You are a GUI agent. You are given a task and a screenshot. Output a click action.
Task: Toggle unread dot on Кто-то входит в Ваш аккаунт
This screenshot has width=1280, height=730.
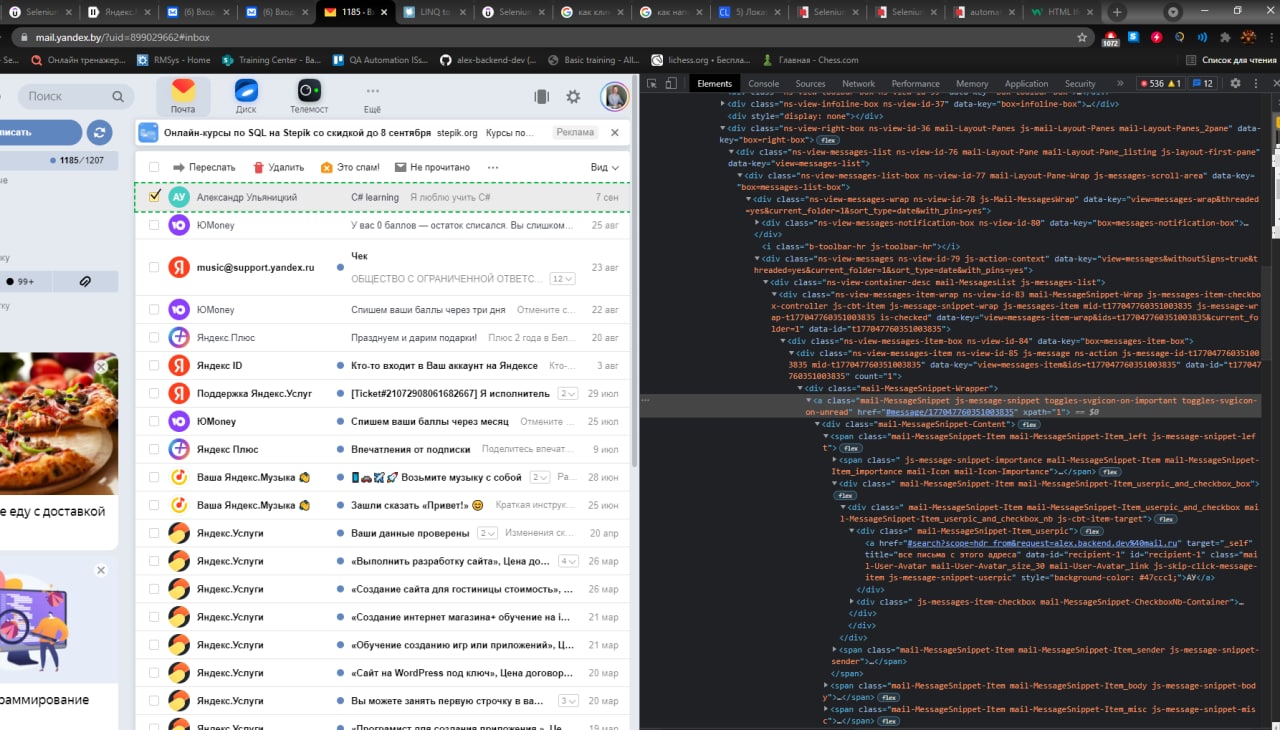341,366
